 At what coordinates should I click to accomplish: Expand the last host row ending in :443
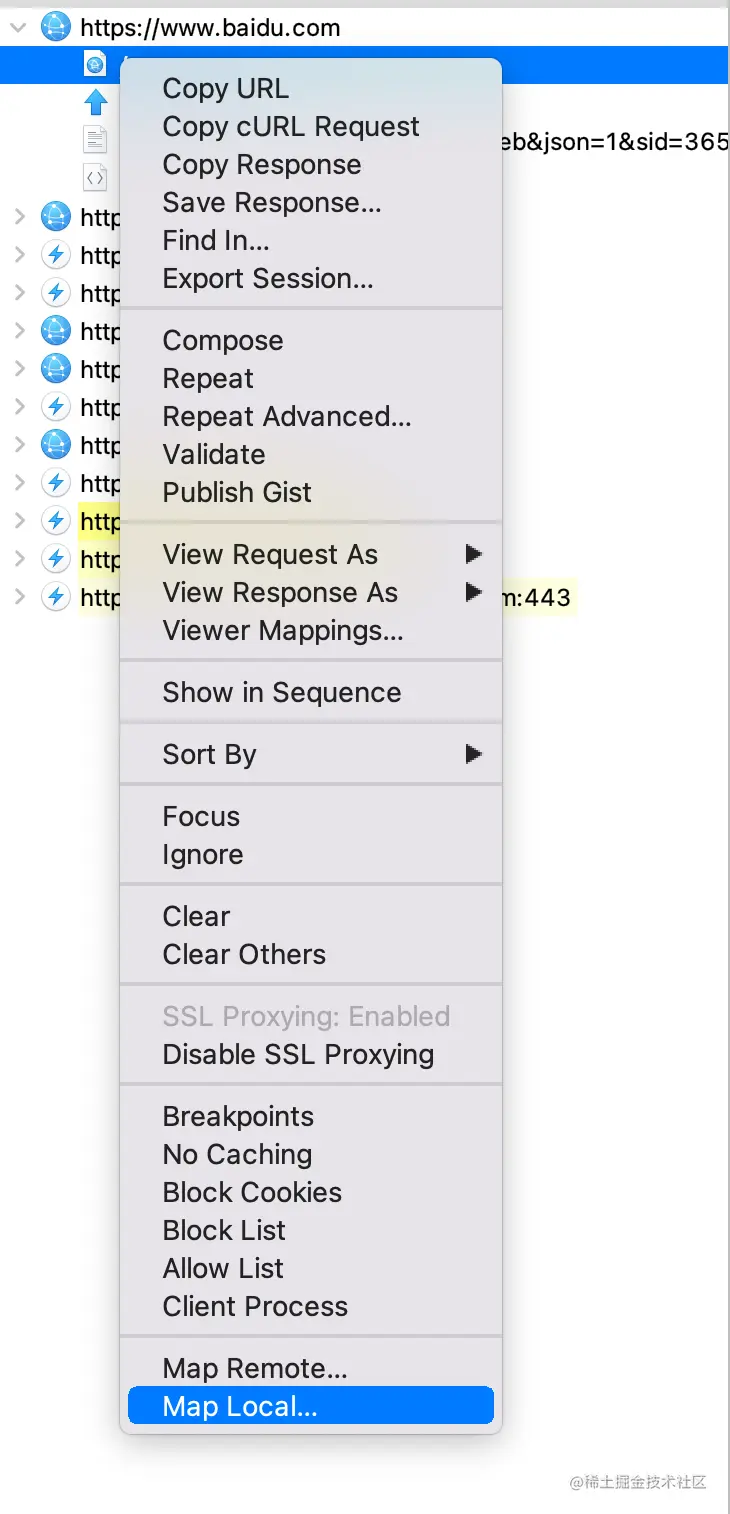pos(18,598)
